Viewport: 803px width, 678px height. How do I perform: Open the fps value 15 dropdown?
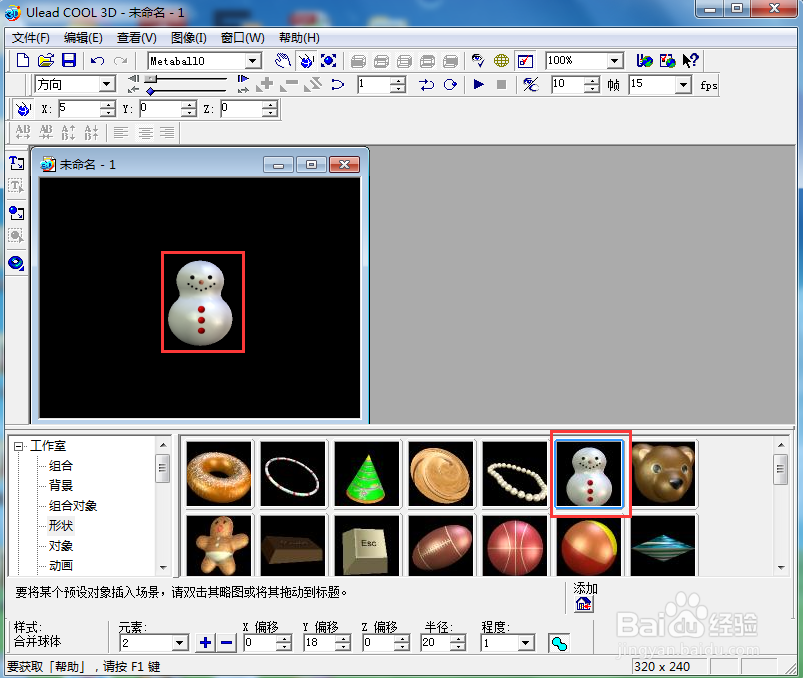pyautogui.click(x=683, y=84)
